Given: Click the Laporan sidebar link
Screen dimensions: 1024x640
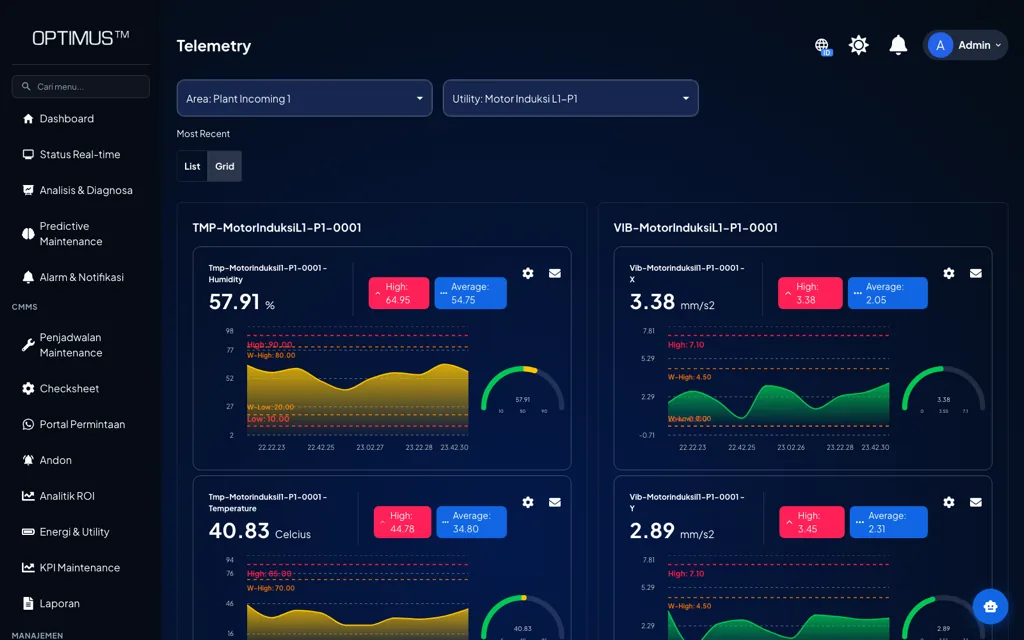Looking at the screenshot, I should coord(59,604).
